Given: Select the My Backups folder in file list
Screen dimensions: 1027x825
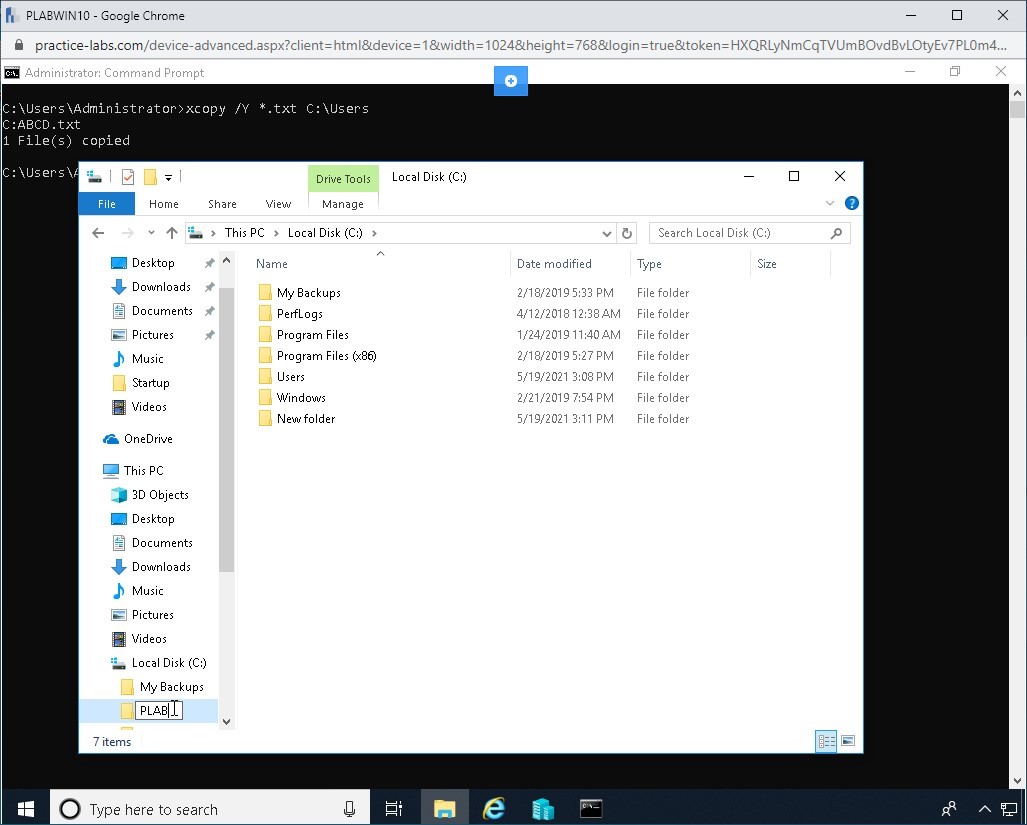Looking at the screenshot, I should tap(308, 293).
